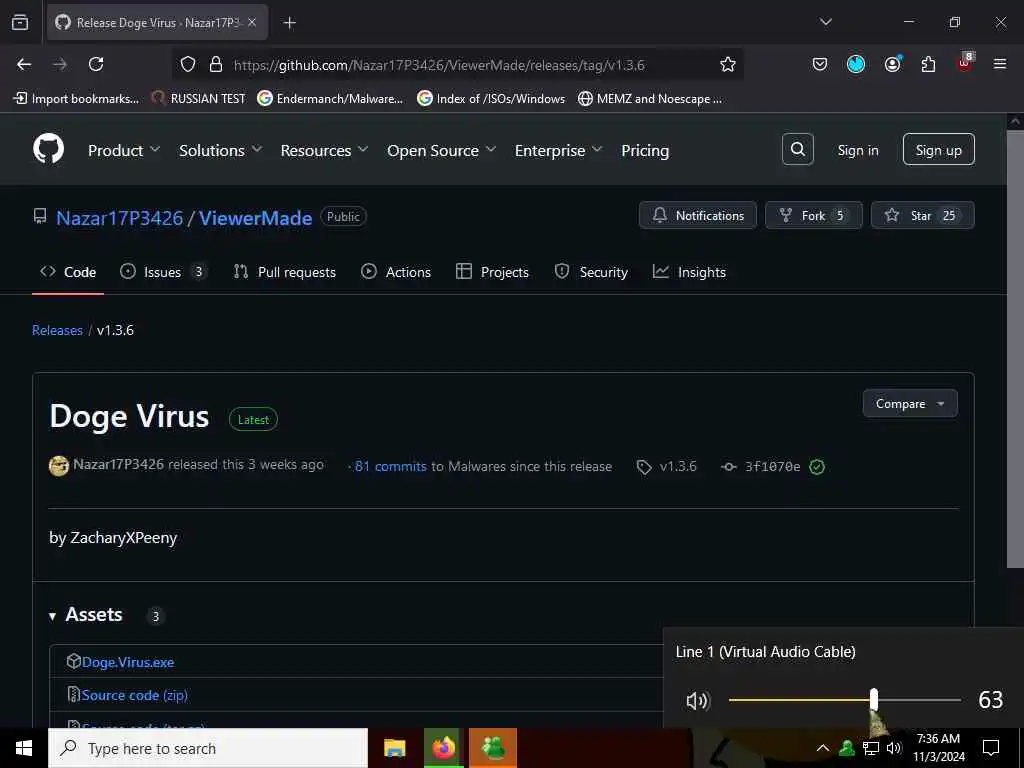Open the Insights tab
Image resolution: width=1024 pixels, height=768 pixels.
pos(689,272)
